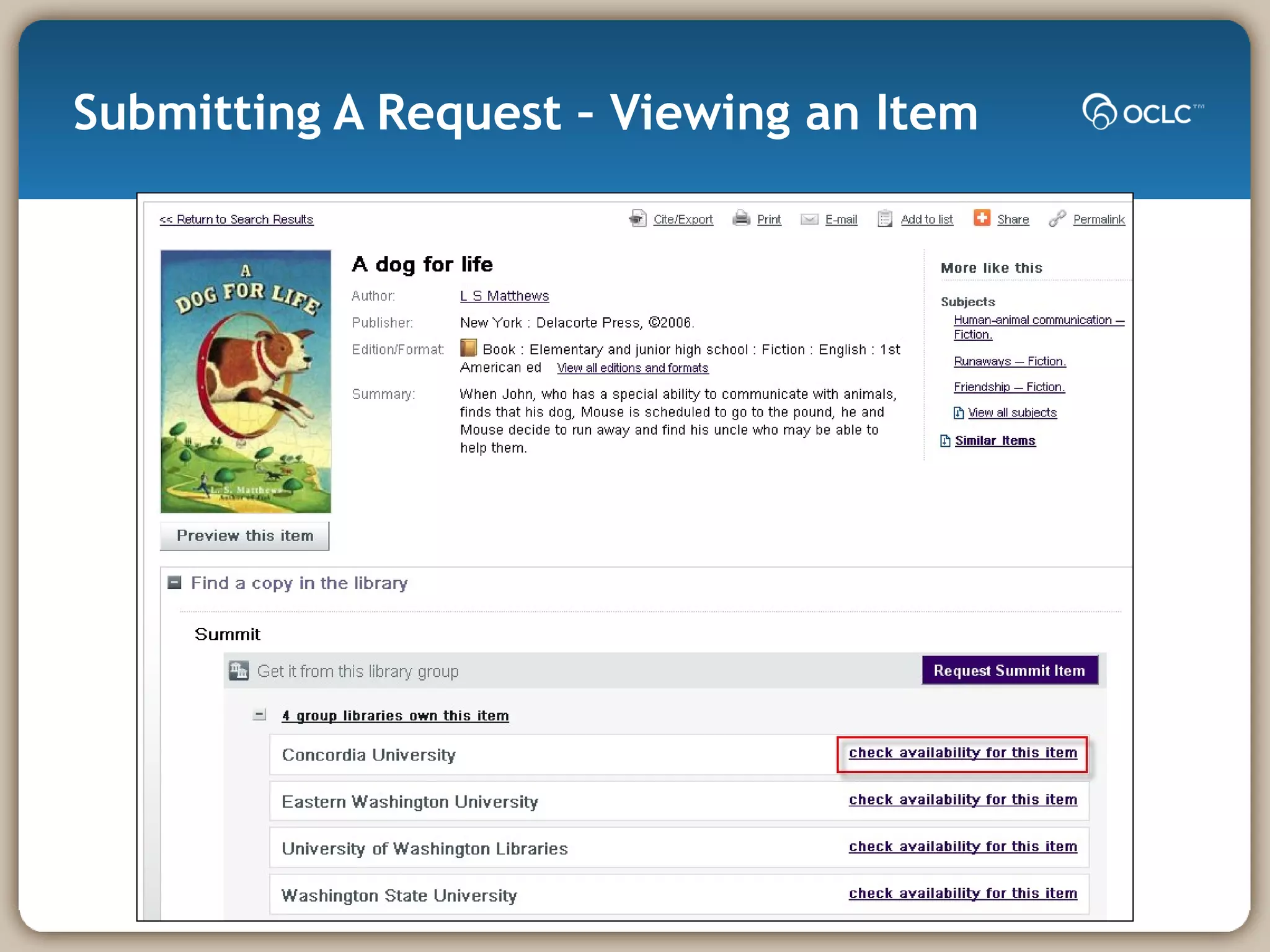Open author L S Matthews link
The image size is (1270, 952).
tap(504, 296)
